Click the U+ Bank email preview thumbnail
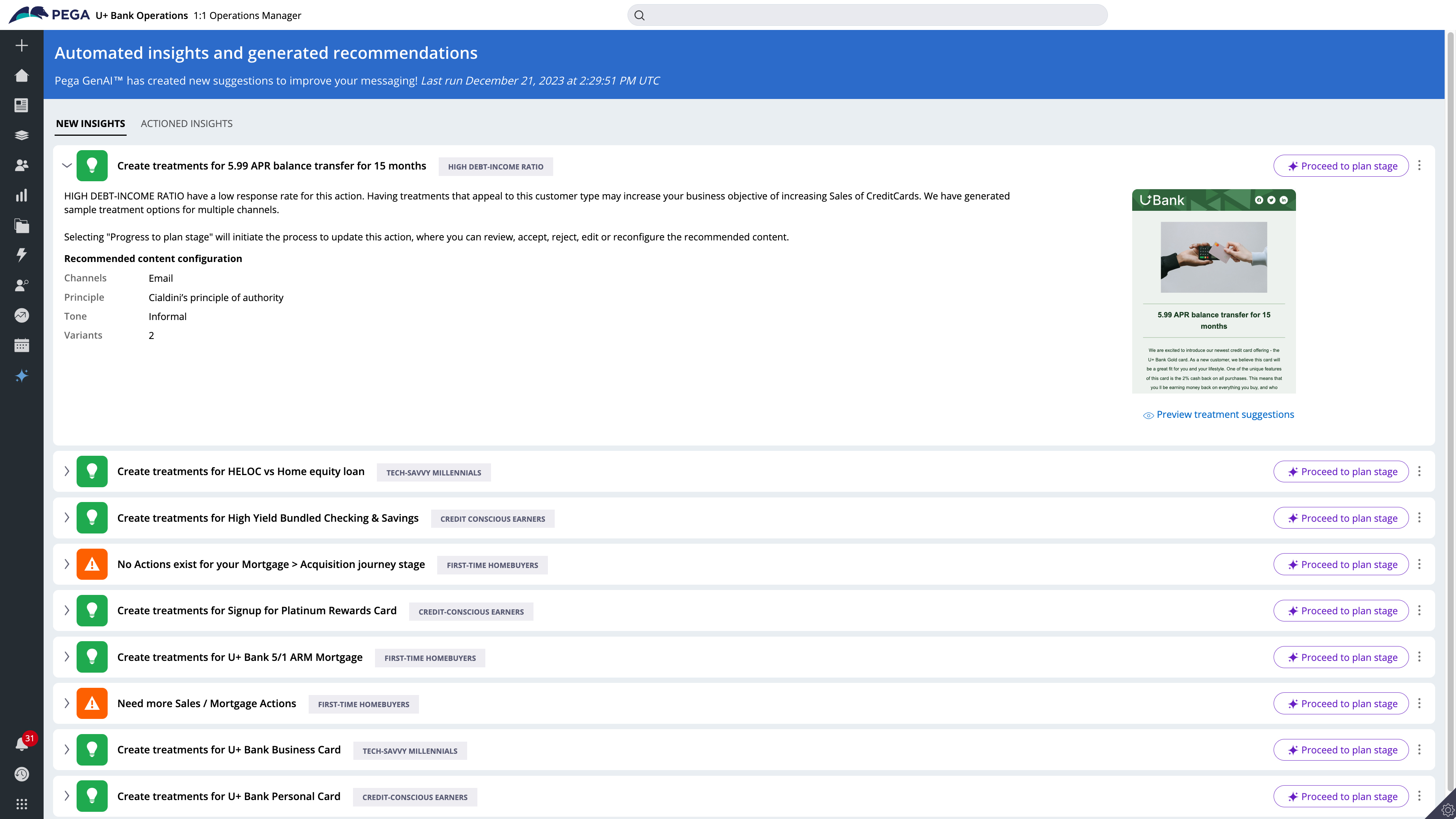 [x=1213, y=291]
